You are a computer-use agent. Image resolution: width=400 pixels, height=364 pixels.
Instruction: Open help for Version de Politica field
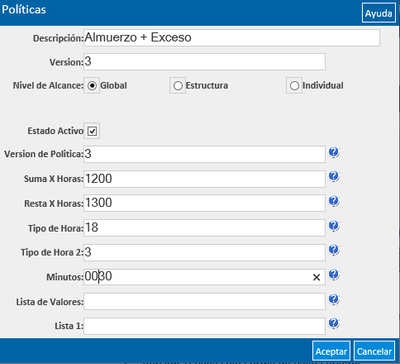tap(334, 153)
